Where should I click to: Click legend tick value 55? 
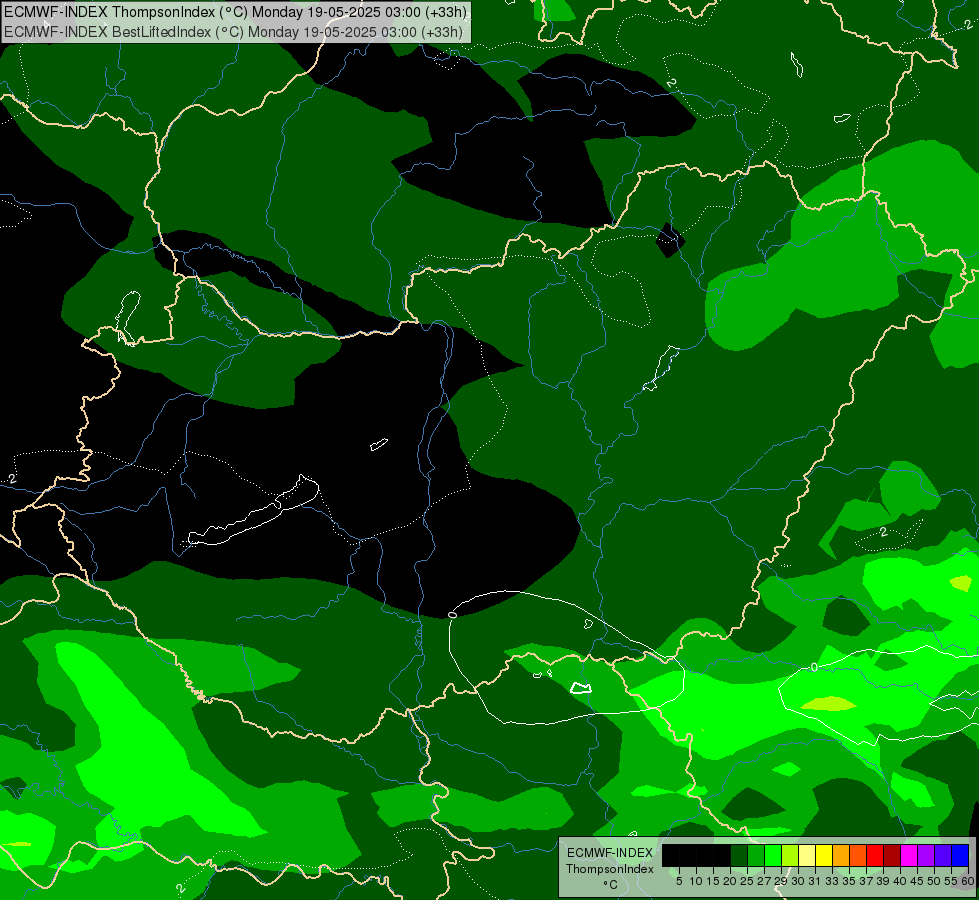click(952, 881)
